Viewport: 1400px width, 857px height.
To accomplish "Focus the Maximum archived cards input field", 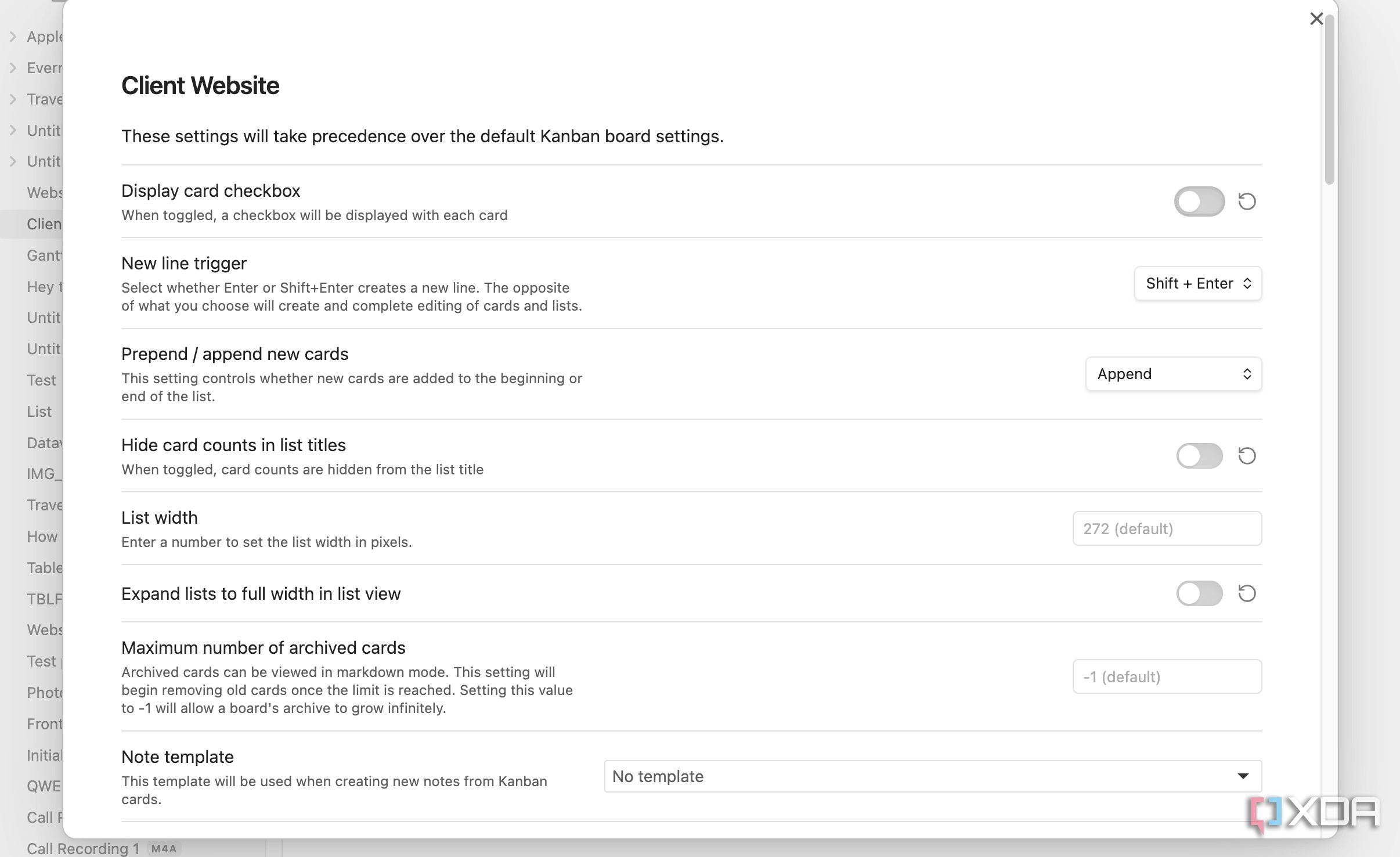I will [1167, 676].
